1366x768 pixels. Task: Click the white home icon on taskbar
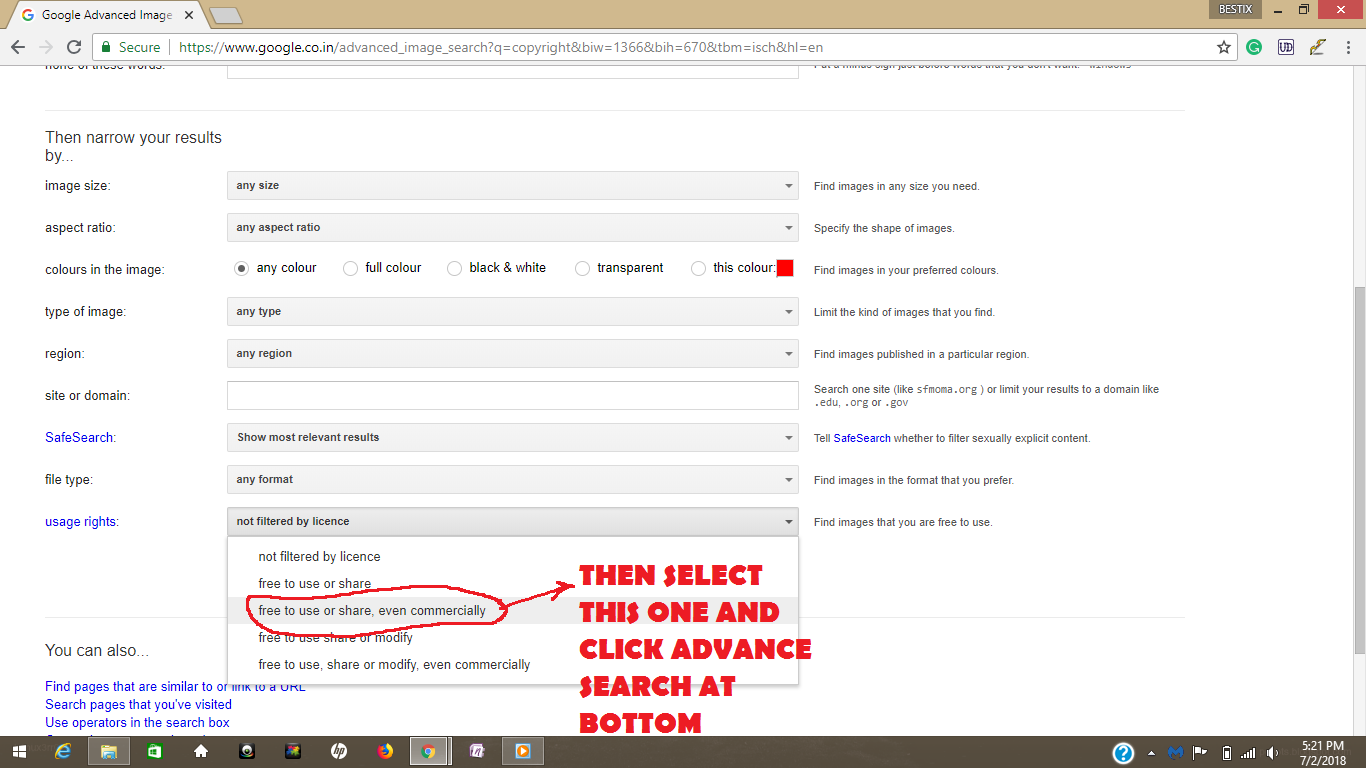[x=201, y=752]
